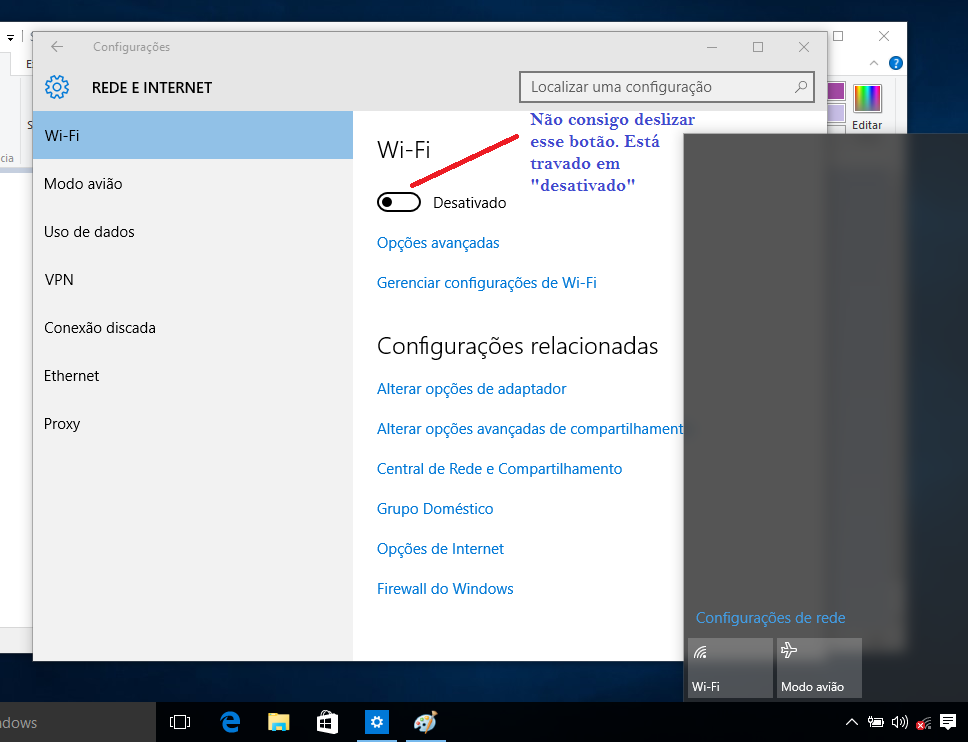Open File Explorer from the taskbar
The height and width of the screenshot is (742, 968).
pyautogui.click(x=278, y=722)
